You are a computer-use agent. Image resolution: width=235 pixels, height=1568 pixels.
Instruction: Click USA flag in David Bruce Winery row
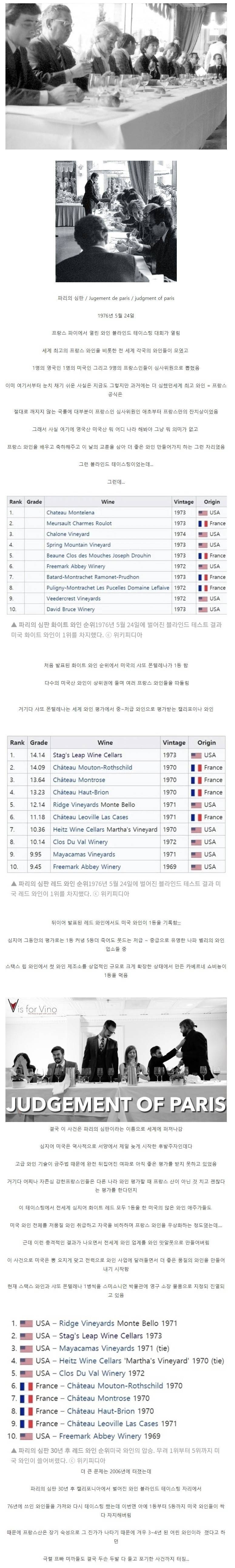click(203, 609)
